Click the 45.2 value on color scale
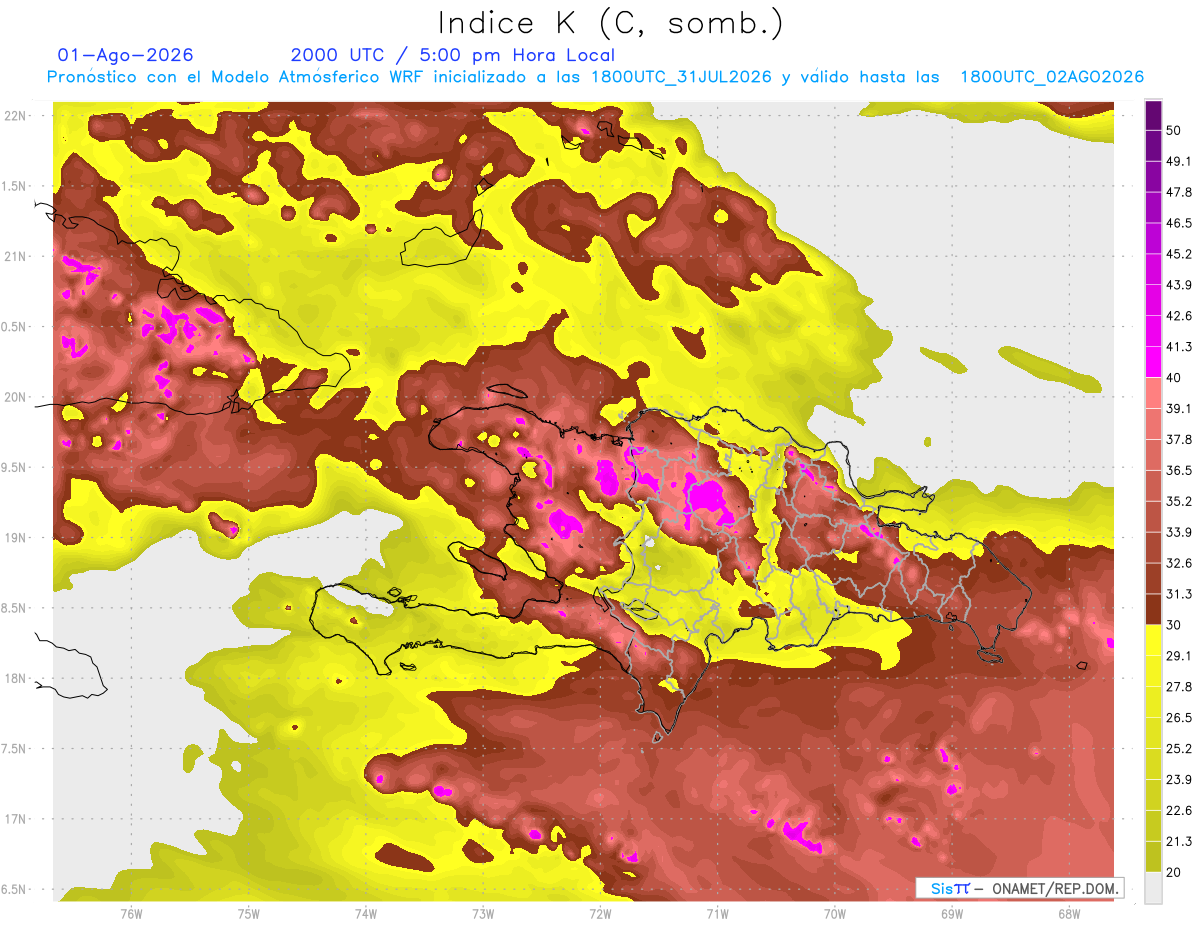 1180,253
